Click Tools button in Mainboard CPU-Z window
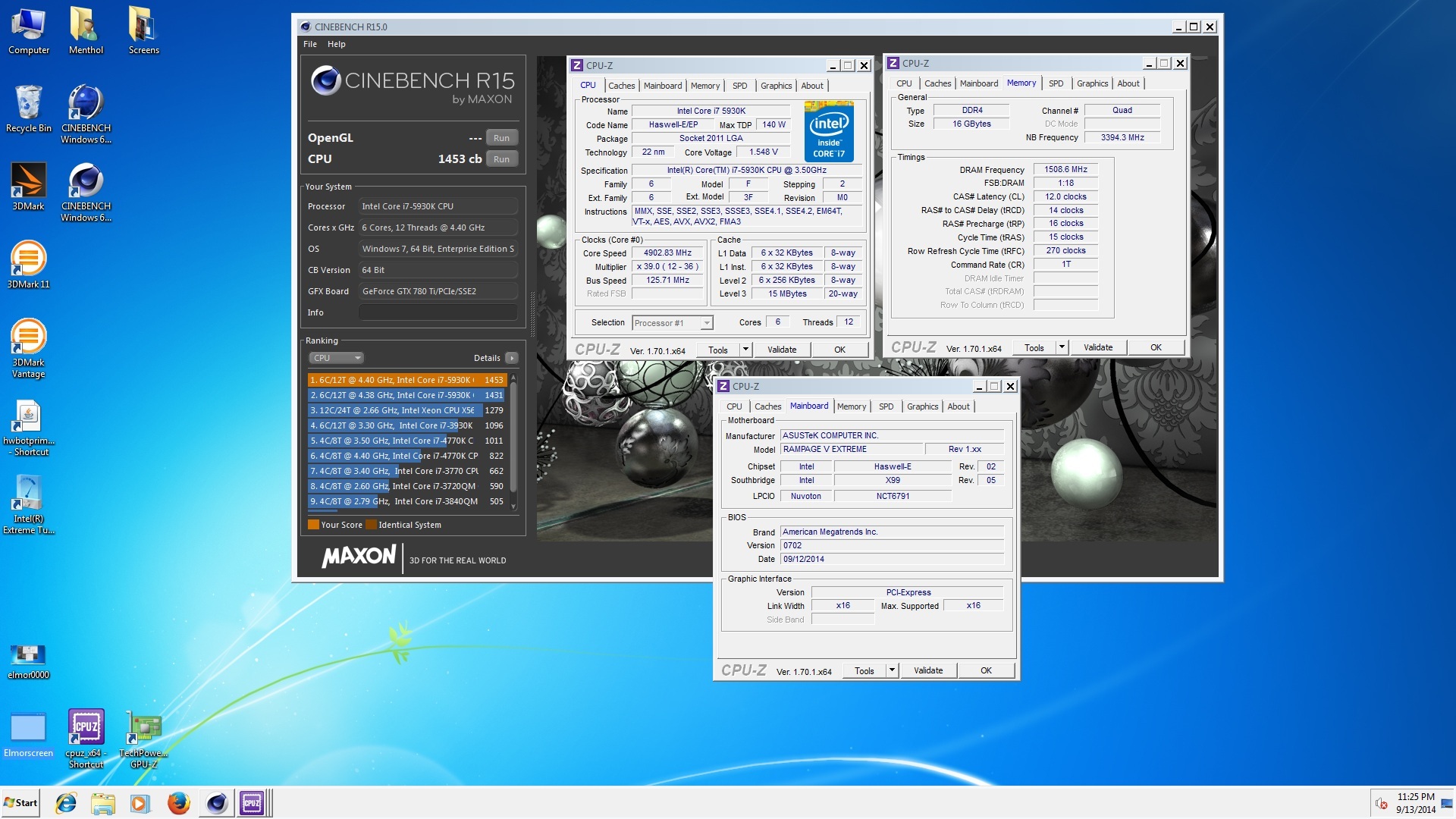The width and height of the screenshot is (1456, 819). click(864, 670)
